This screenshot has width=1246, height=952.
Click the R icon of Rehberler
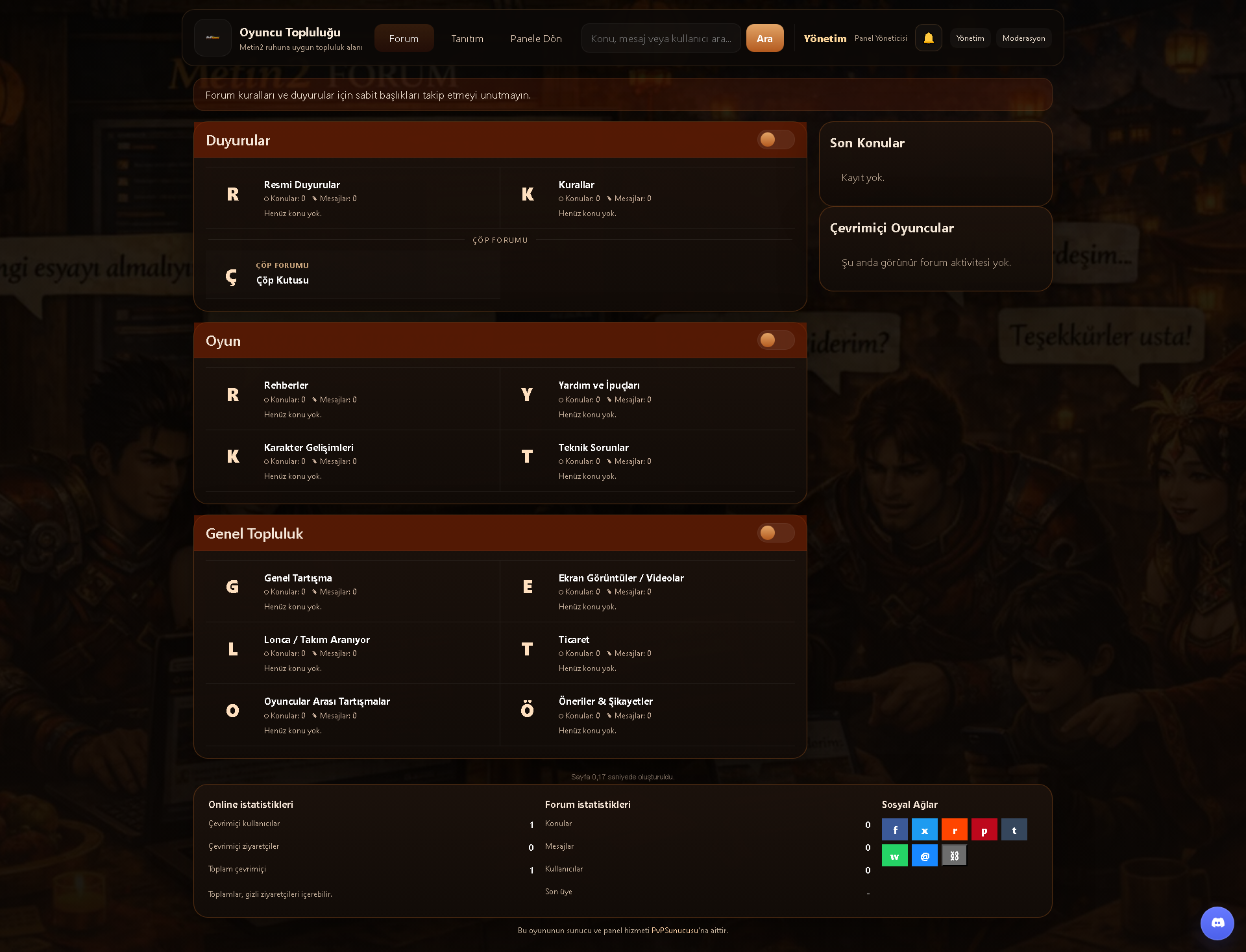pyautogui.click(x=232, y=395)
